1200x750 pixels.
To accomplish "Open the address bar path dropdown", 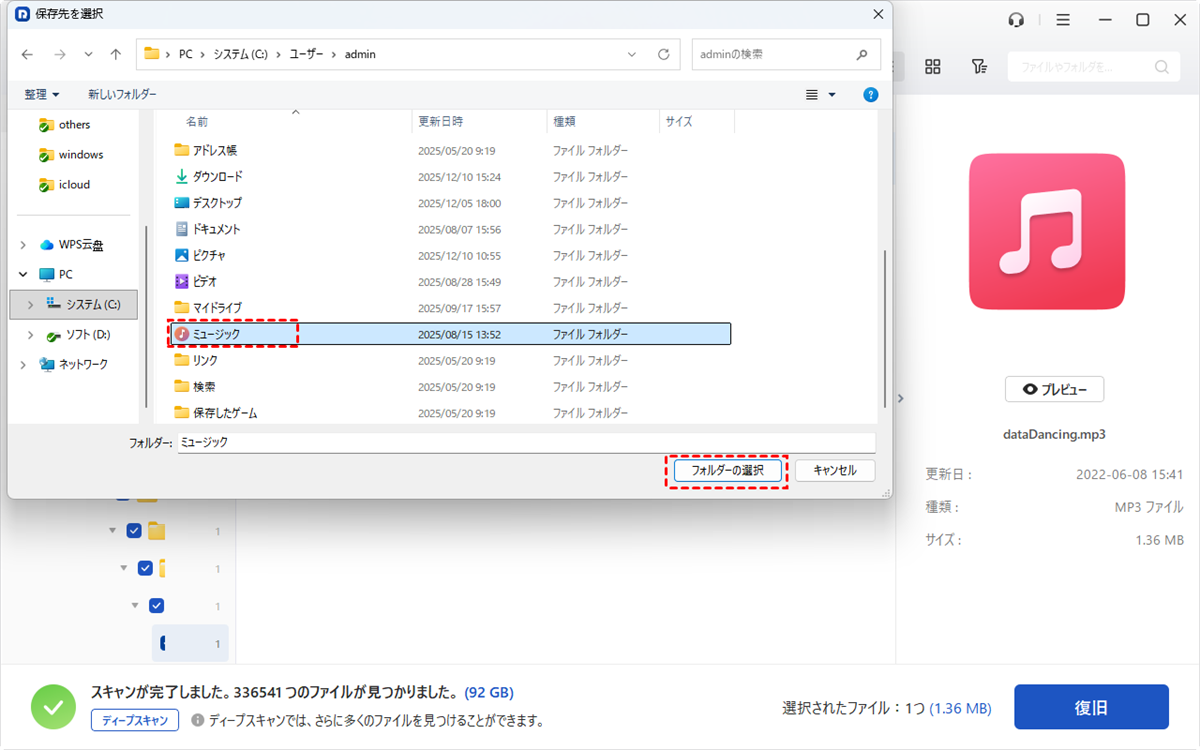I will [x=632, y=54].
